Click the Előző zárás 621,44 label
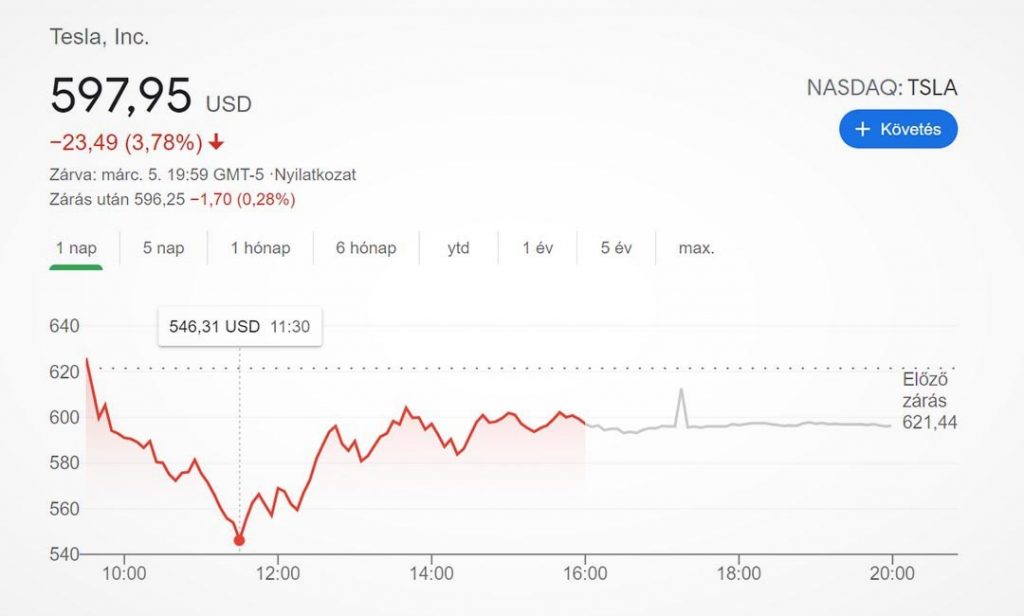This screenshot has height=616, width=1024. (x=929, y=401)
